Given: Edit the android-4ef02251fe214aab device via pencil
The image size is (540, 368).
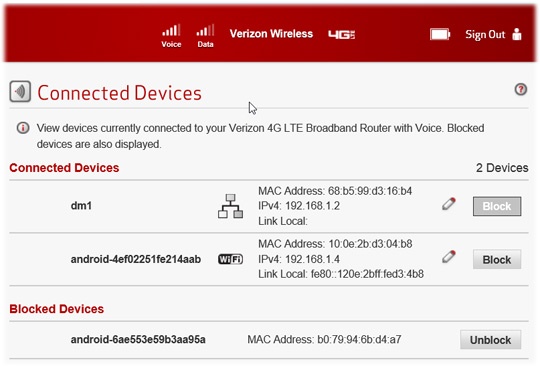Looking at the screenshot, I should (449, 256).
